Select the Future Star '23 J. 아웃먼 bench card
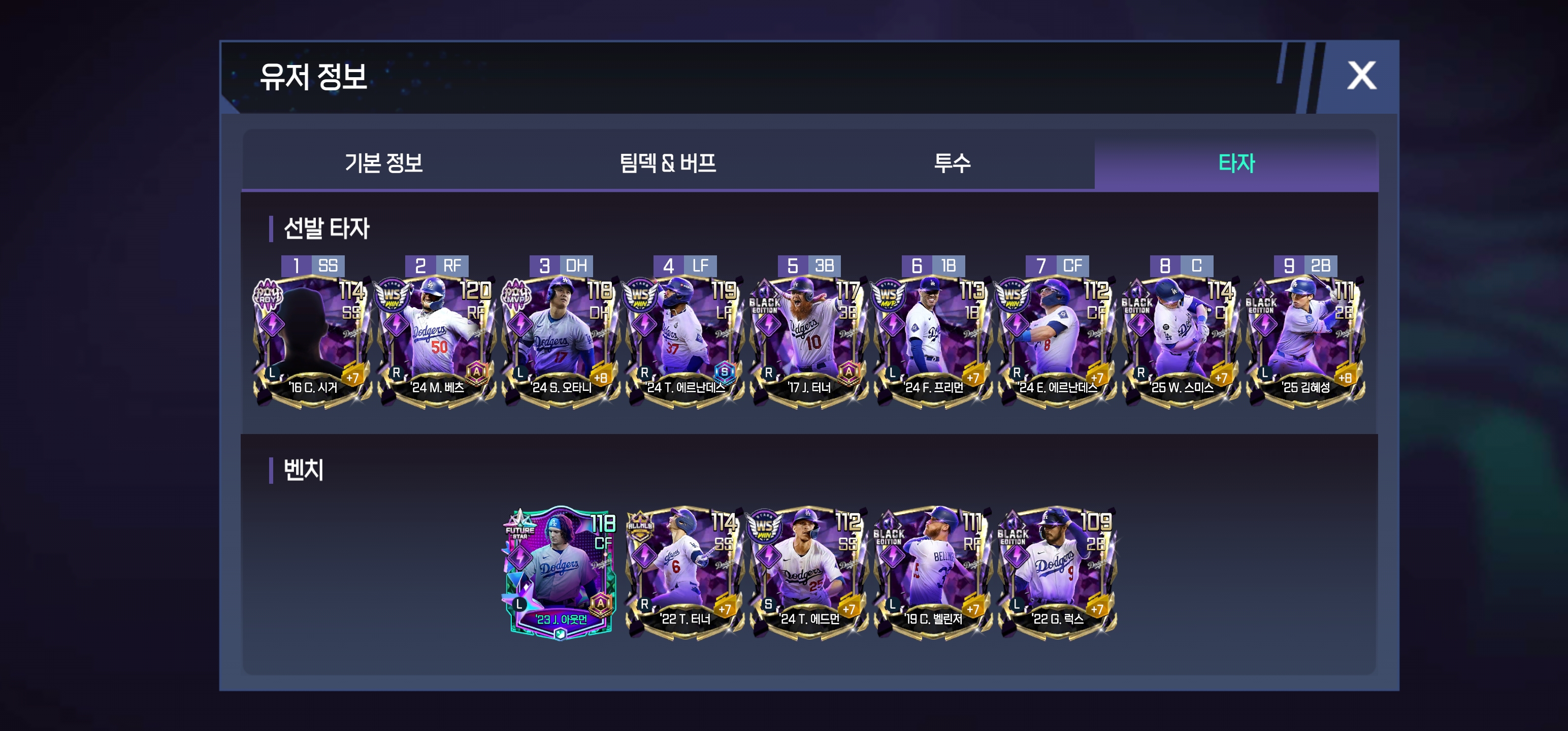Image resolution: width=1568 pixels, height=731 pixels. pyautogui.click(x=561, y=572)
